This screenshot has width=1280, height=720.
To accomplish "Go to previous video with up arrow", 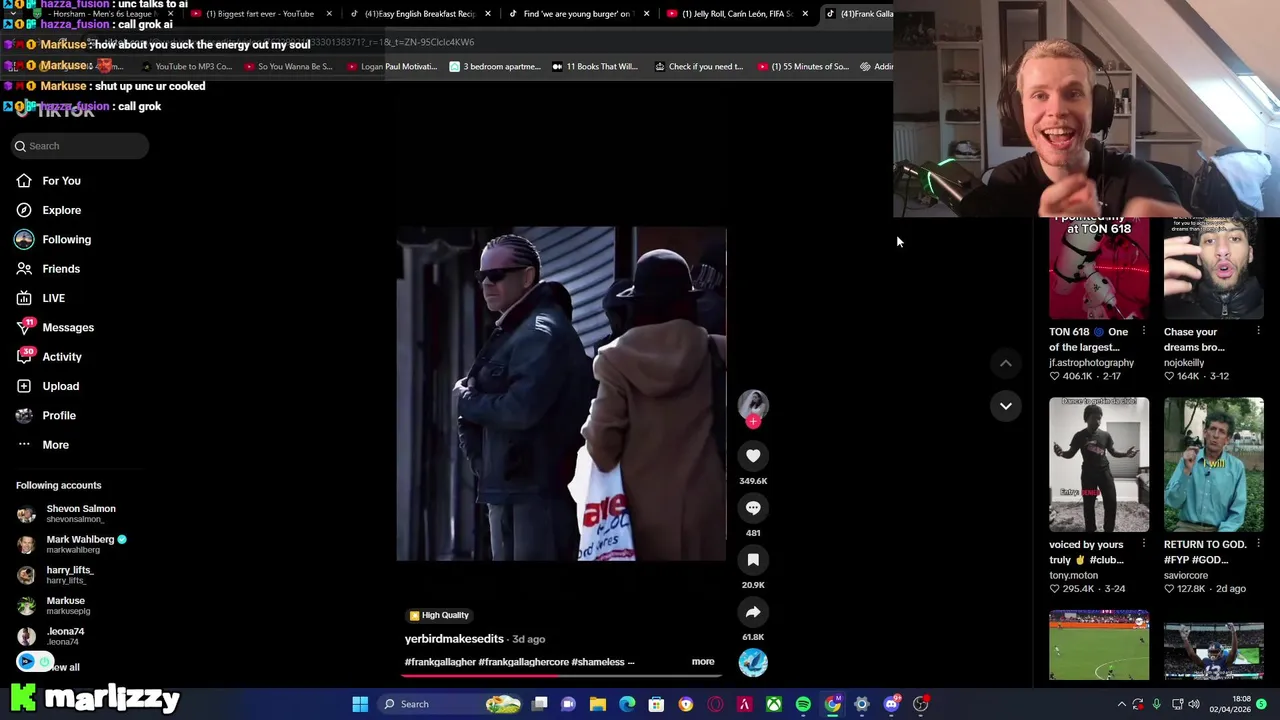I will [x=1006, y=364].
